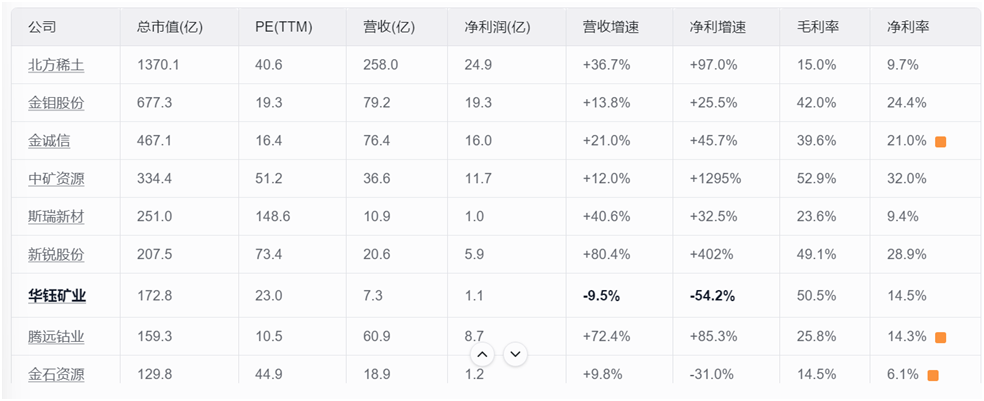Open the 金钼股份 company link

pos(56,103)
